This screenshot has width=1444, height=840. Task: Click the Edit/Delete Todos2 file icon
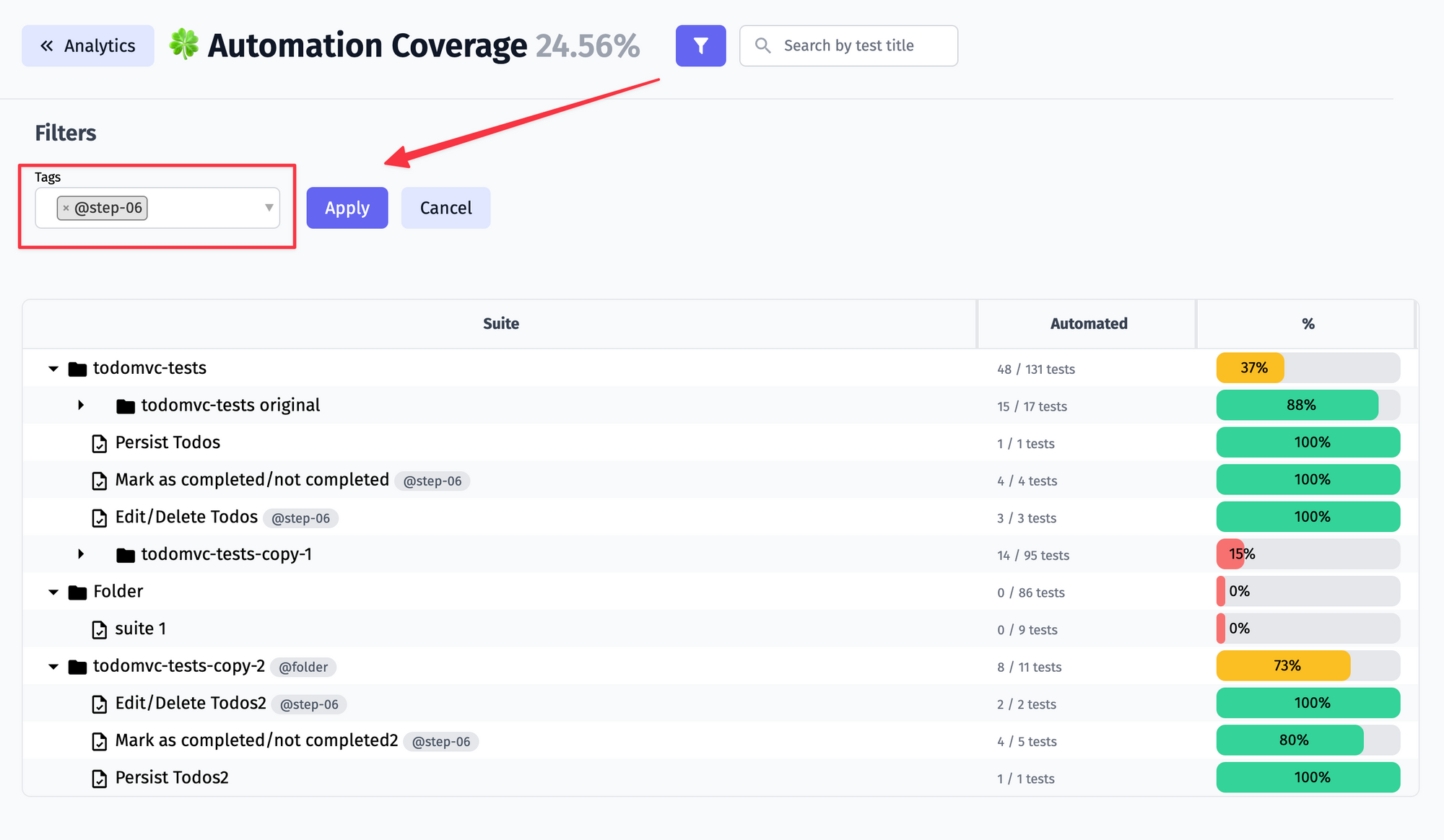point(100,704)
